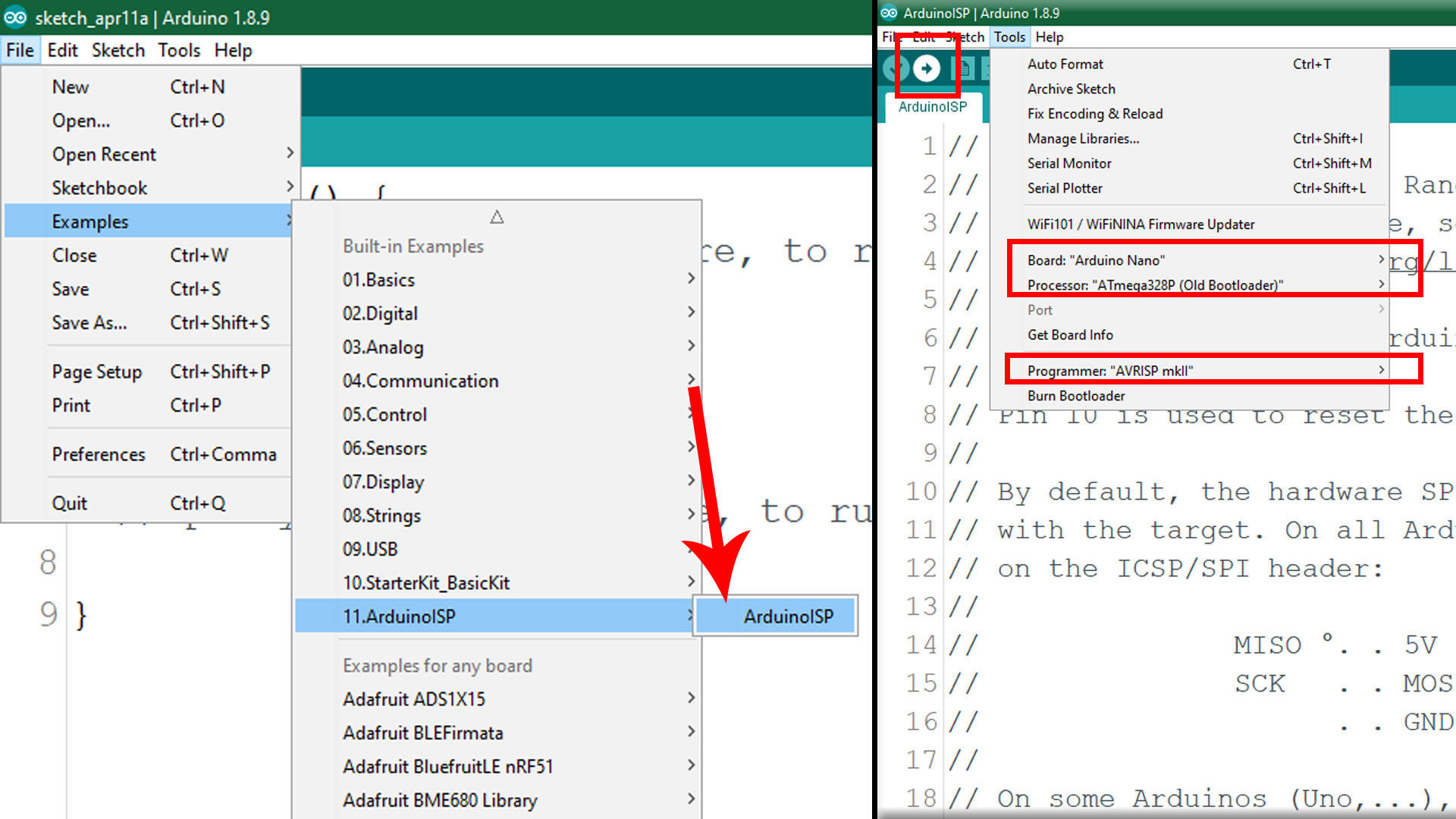
Task: Expand the 01.Basics examples submenu
Action: click(497, 280)
